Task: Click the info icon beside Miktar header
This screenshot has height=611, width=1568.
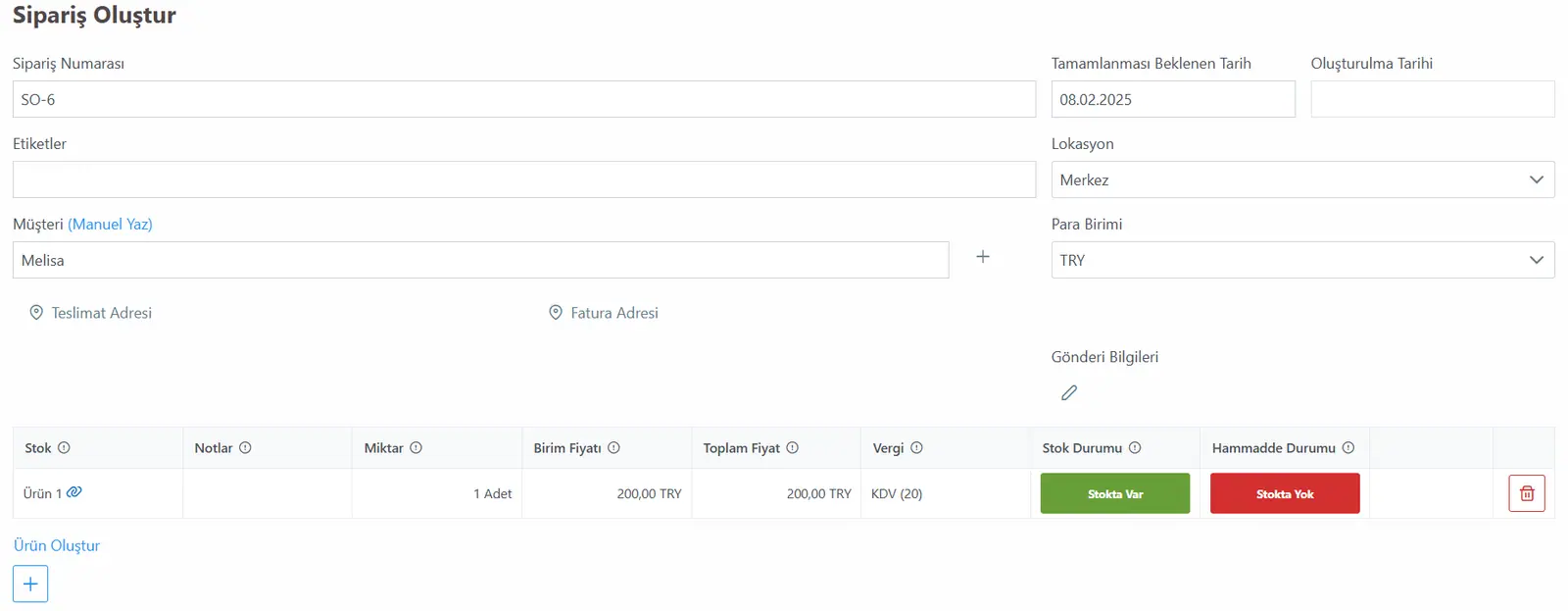Action: 416,448
